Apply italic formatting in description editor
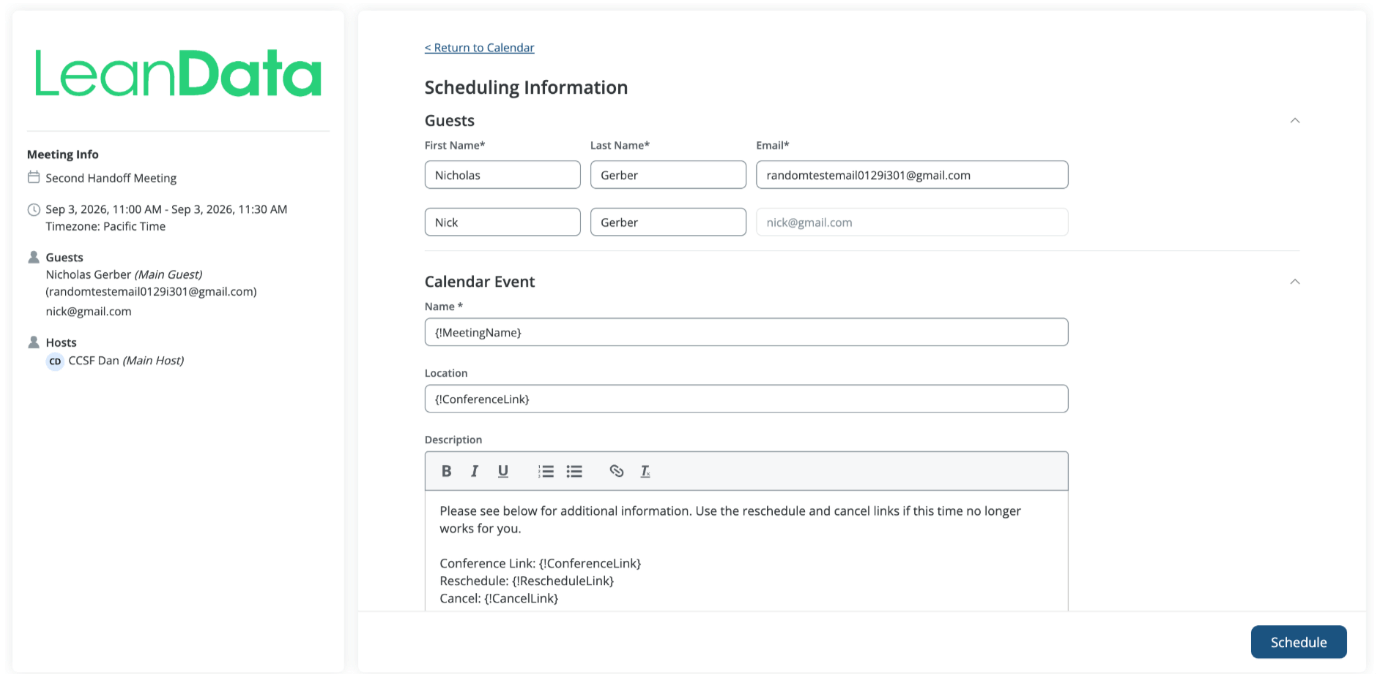 pyautogui.click(x=475, y=471)
